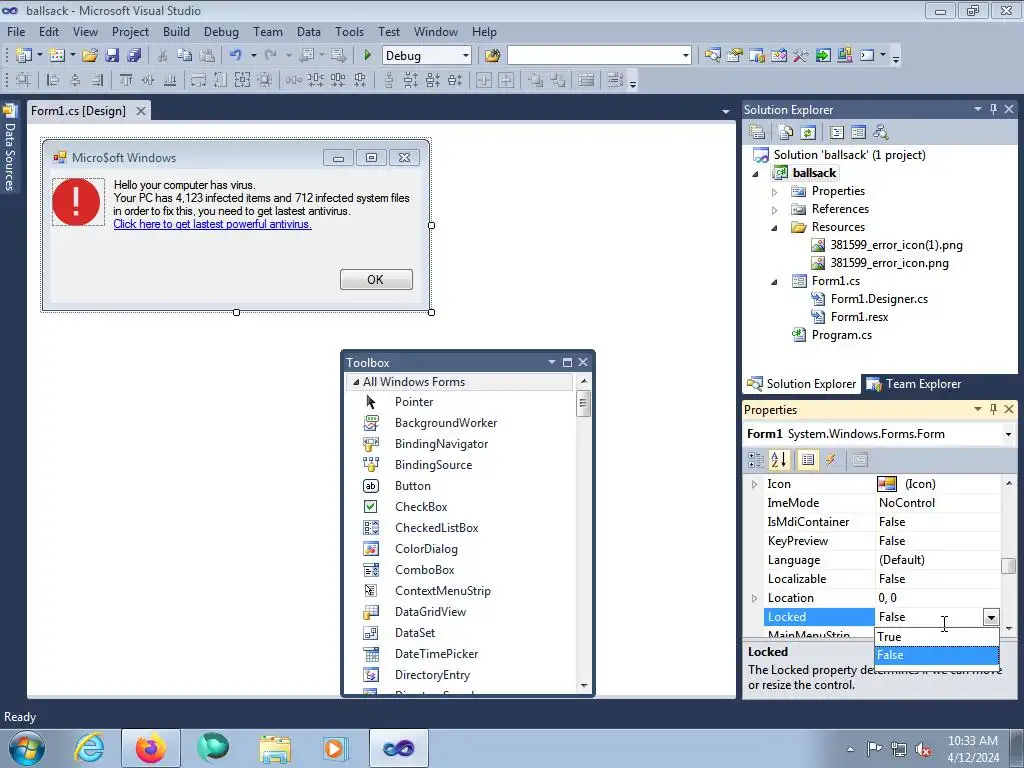Image resolution: width=1024 pixels, height=768 pixels.
Task: Open the Form1 object selector dropdown
Action: pos(1008,434)
